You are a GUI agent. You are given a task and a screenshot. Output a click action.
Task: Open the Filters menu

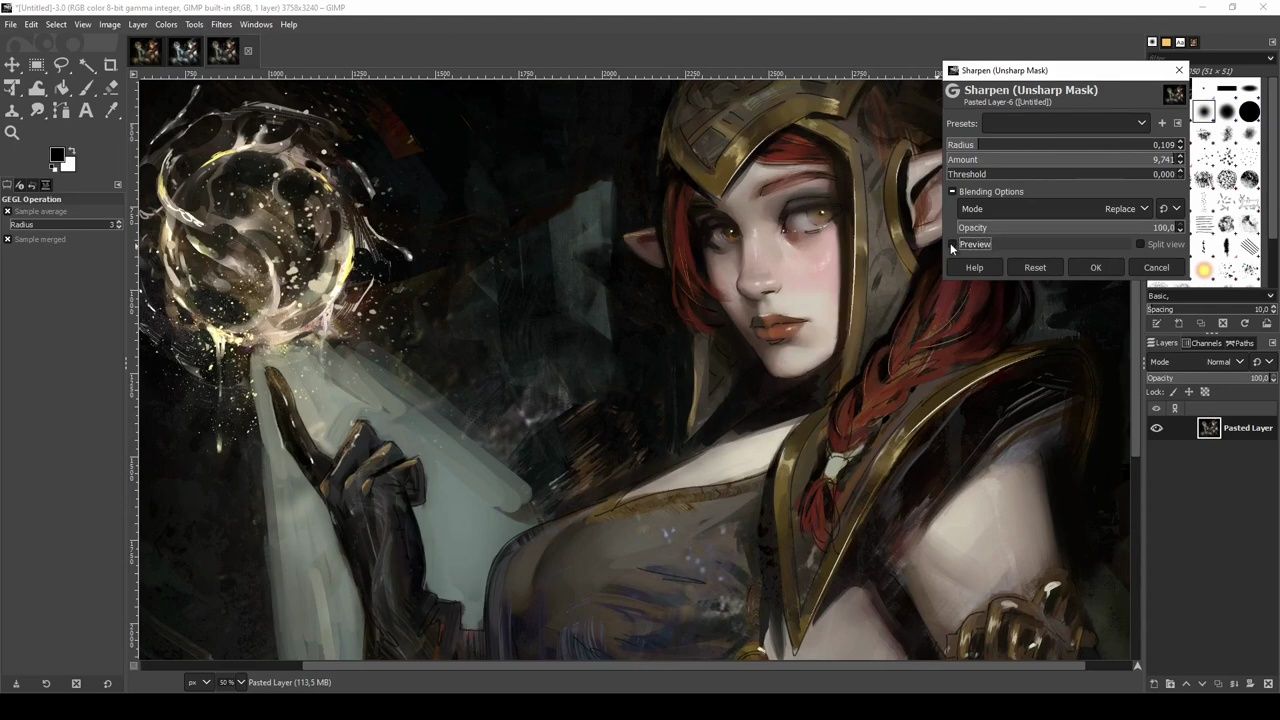click(221, 24)
